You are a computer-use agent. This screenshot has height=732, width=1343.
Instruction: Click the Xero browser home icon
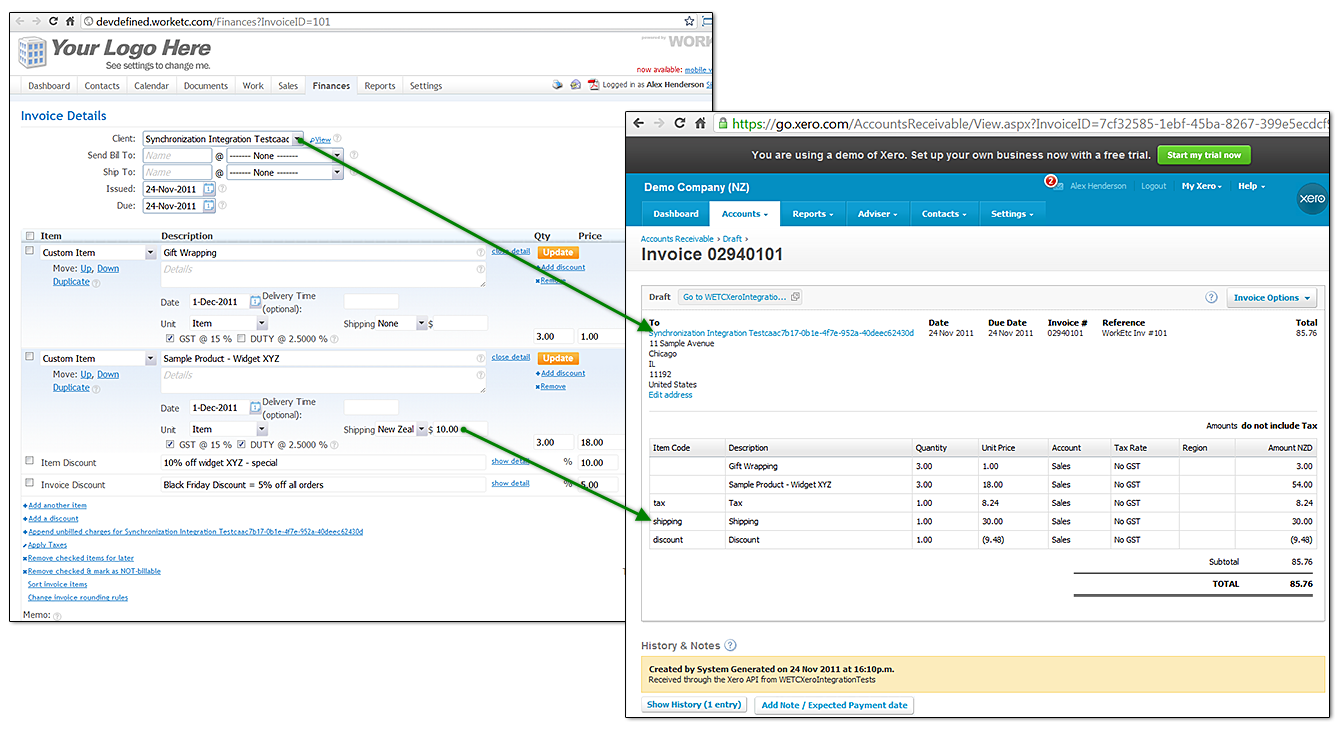(701, 124)
